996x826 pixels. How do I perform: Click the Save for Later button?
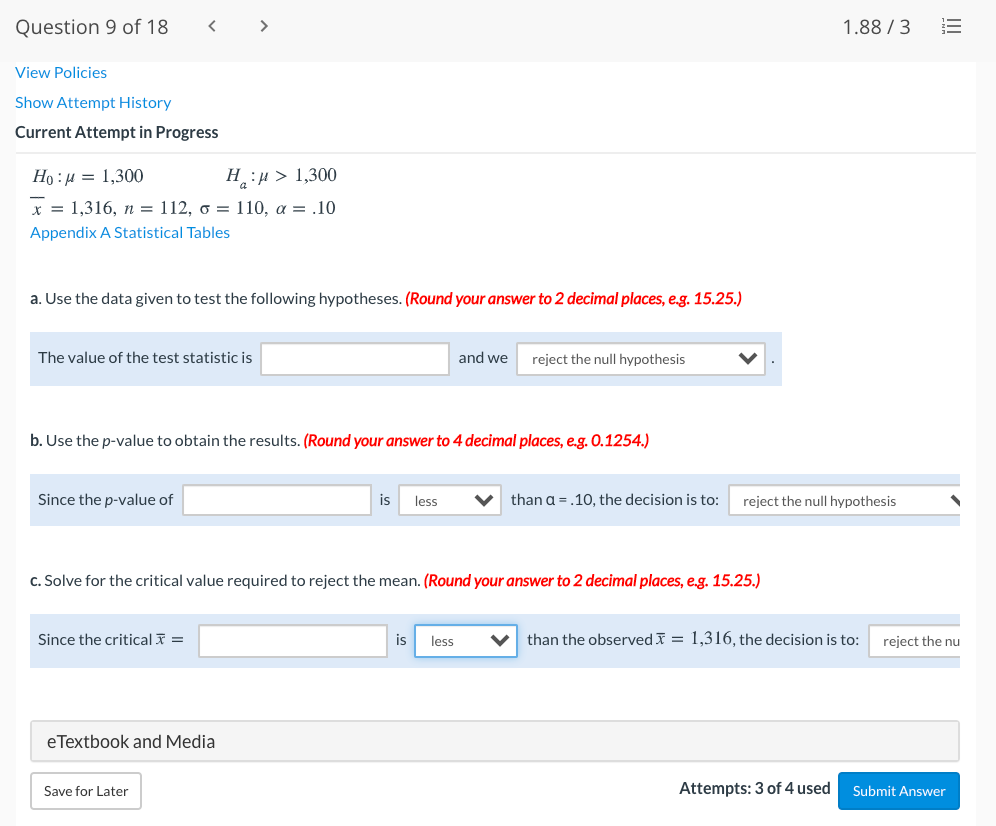(x=85, y=790)
